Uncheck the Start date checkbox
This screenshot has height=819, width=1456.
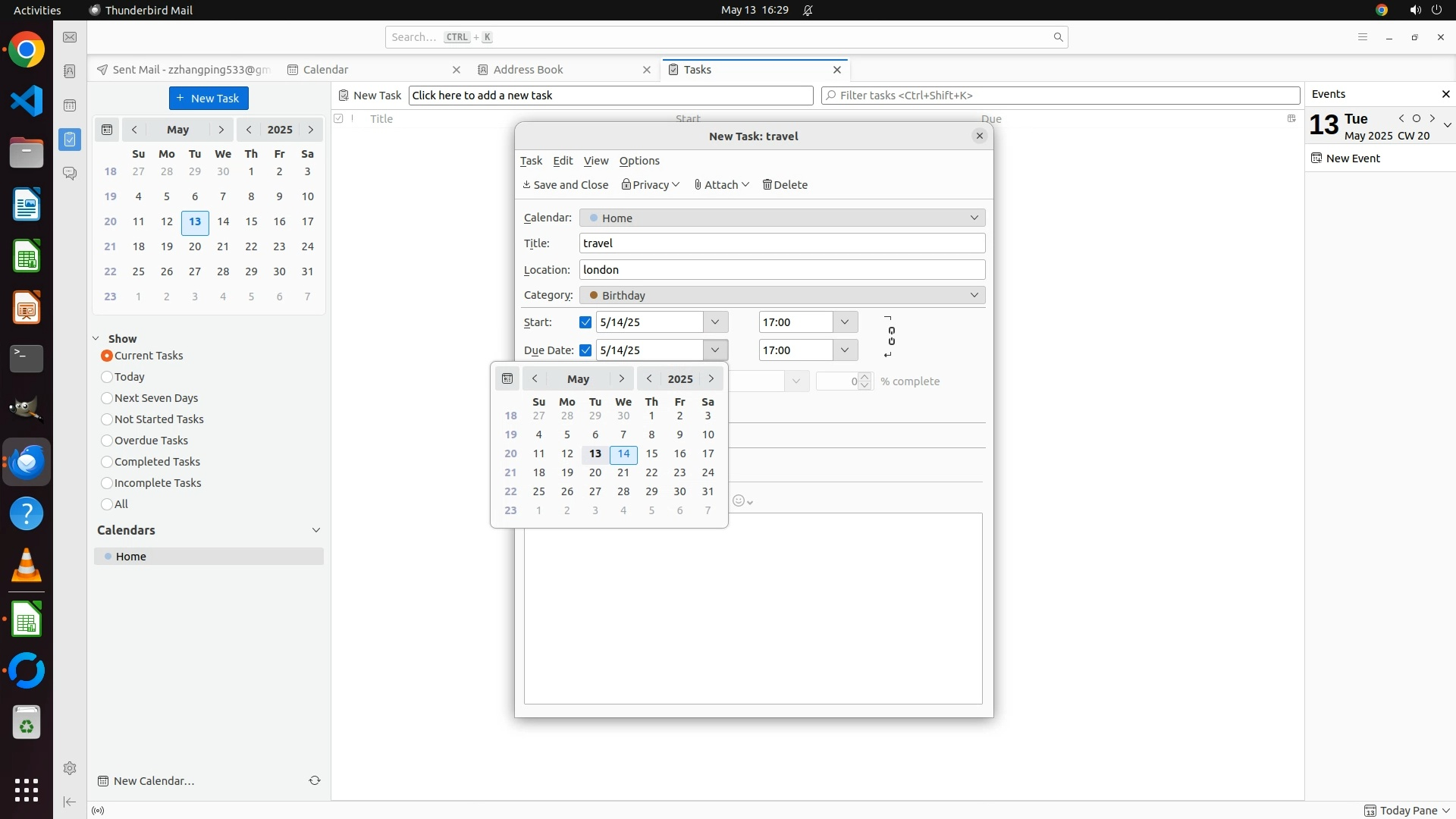click(x=585, y=322)
